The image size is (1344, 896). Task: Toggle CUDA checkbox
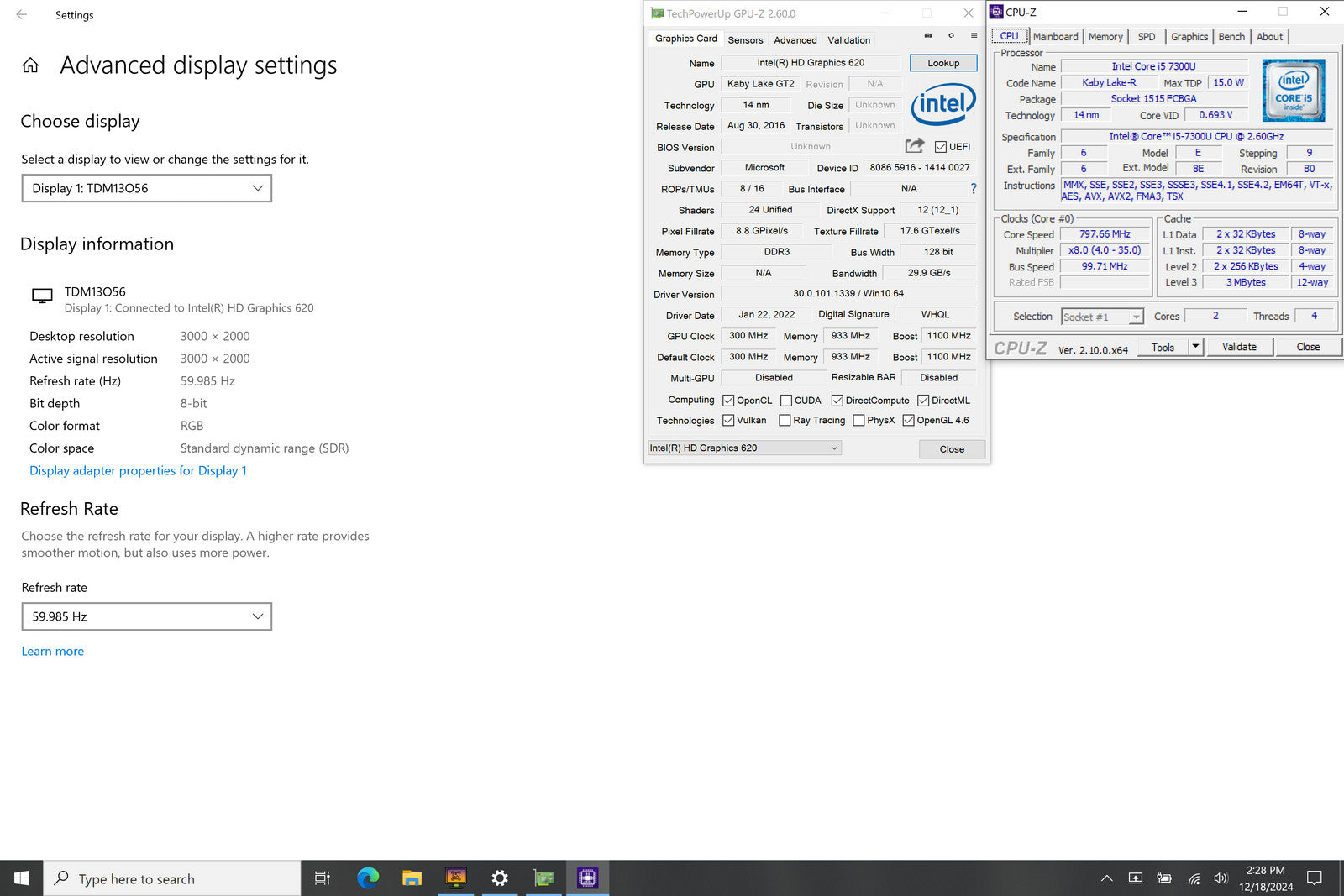point(786,401)
